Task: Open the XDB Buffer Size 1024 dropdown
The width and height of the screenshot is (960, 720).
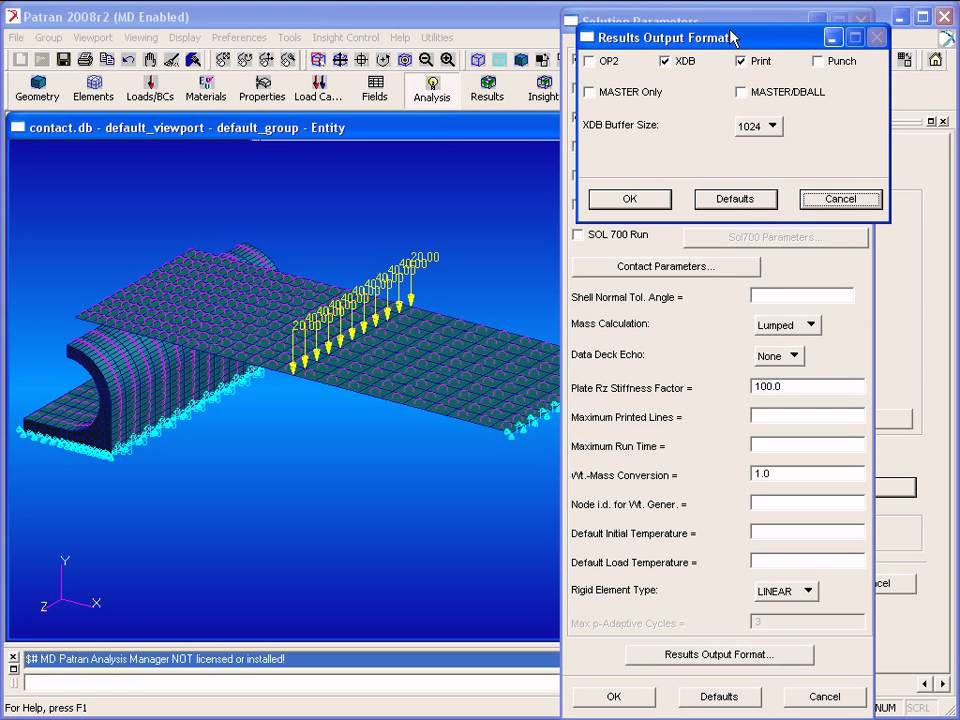Action: click(758, 126)
